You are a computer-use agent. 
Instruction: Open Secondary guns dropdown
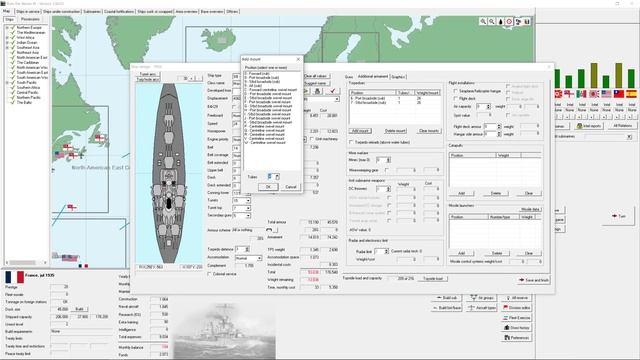tap(248, 216)
